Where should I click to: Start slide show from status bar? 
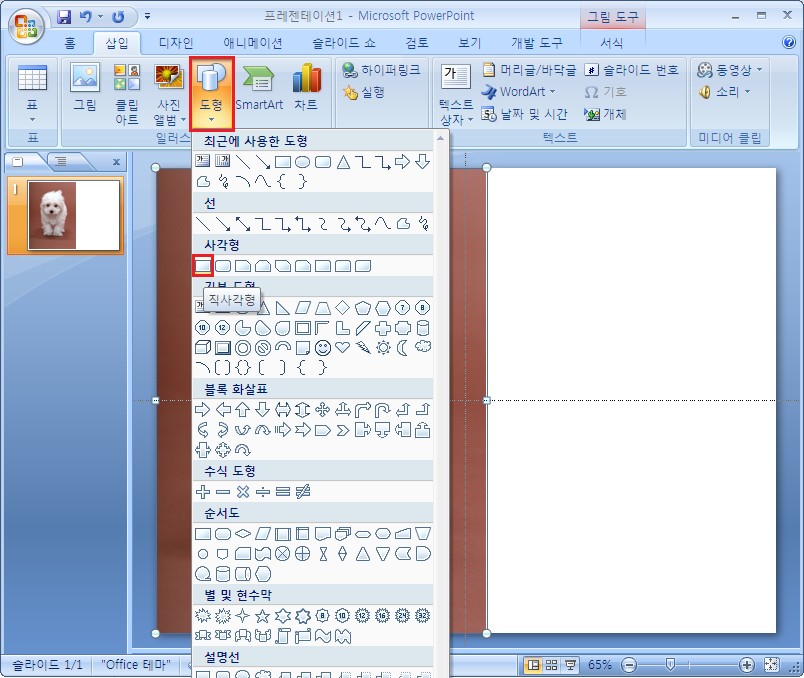click(570, 665)
